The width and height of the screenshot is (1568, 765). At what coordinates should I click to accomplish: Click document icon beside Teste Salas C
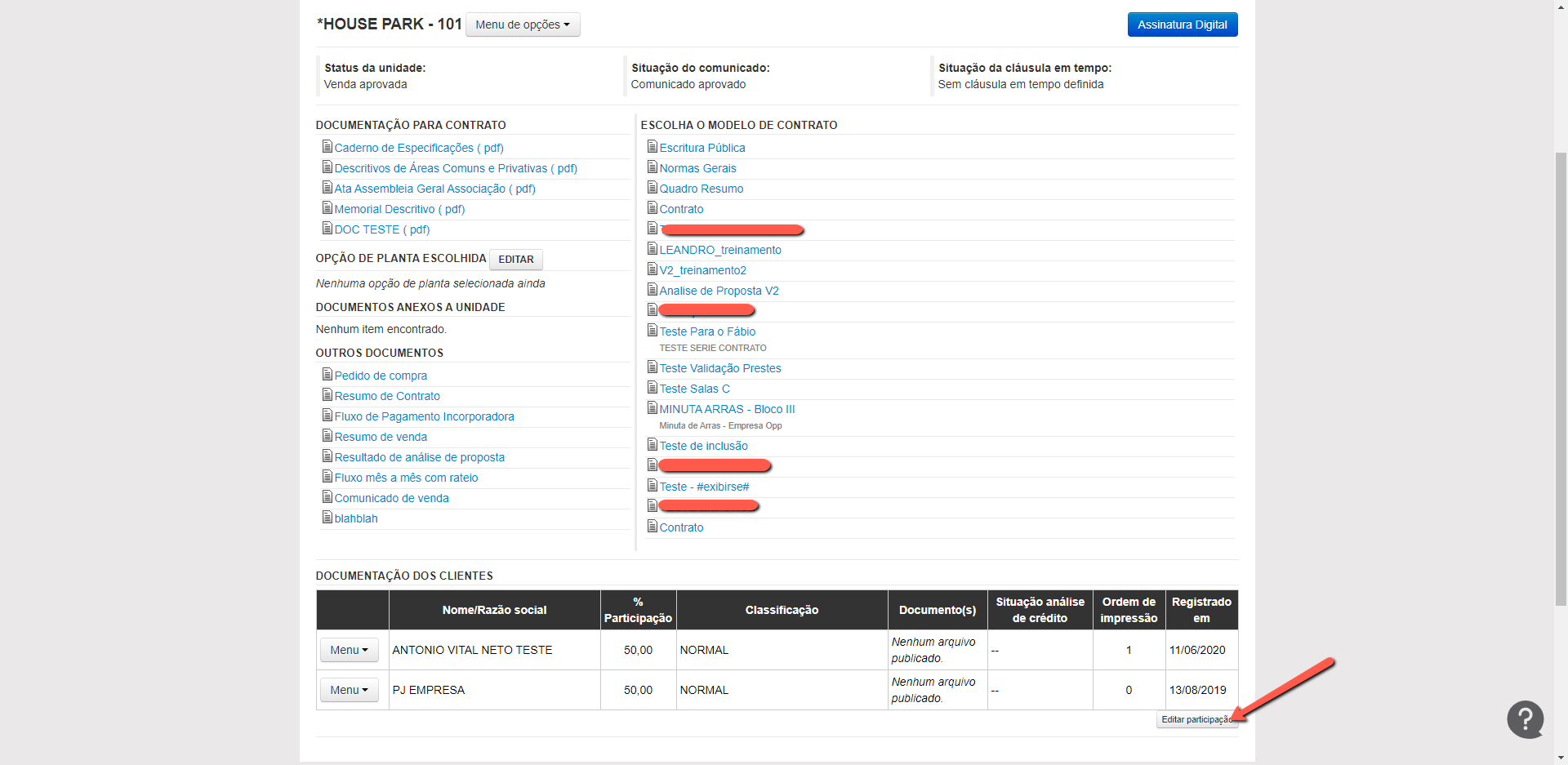[652, 388]
